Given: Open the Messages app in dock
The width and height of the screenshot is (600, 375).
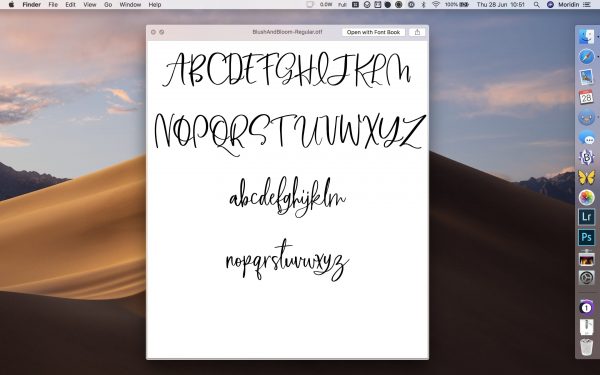Looking at the screenshot, I should coord(586,137).
